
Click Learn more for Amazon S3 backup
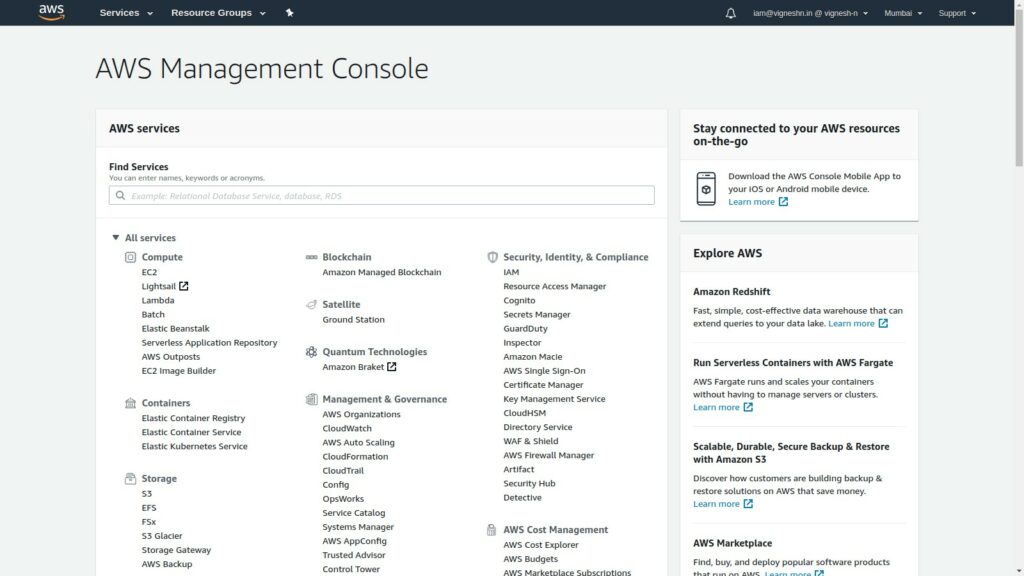pyautogui.click(x=716, y=504)
